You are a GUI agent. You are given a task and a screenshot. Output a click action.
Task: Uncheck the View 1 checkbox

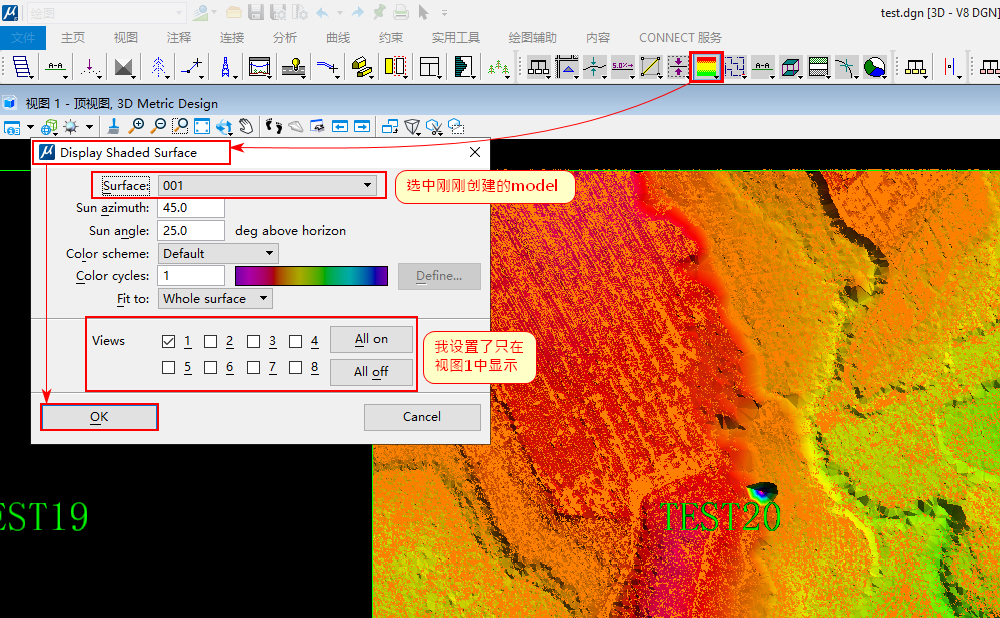click(168, 341)
